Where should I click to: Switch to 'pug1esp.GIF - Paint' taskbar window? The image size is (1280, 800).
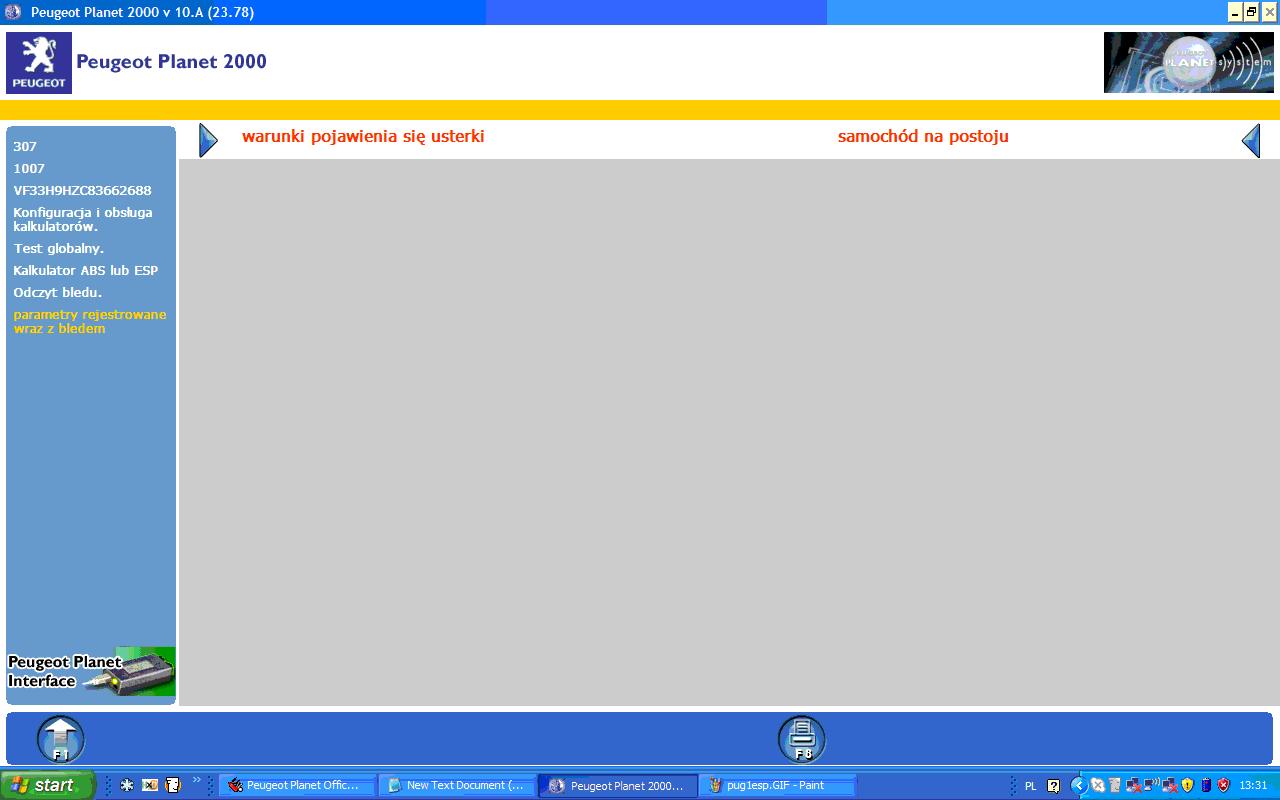[778, 785]
